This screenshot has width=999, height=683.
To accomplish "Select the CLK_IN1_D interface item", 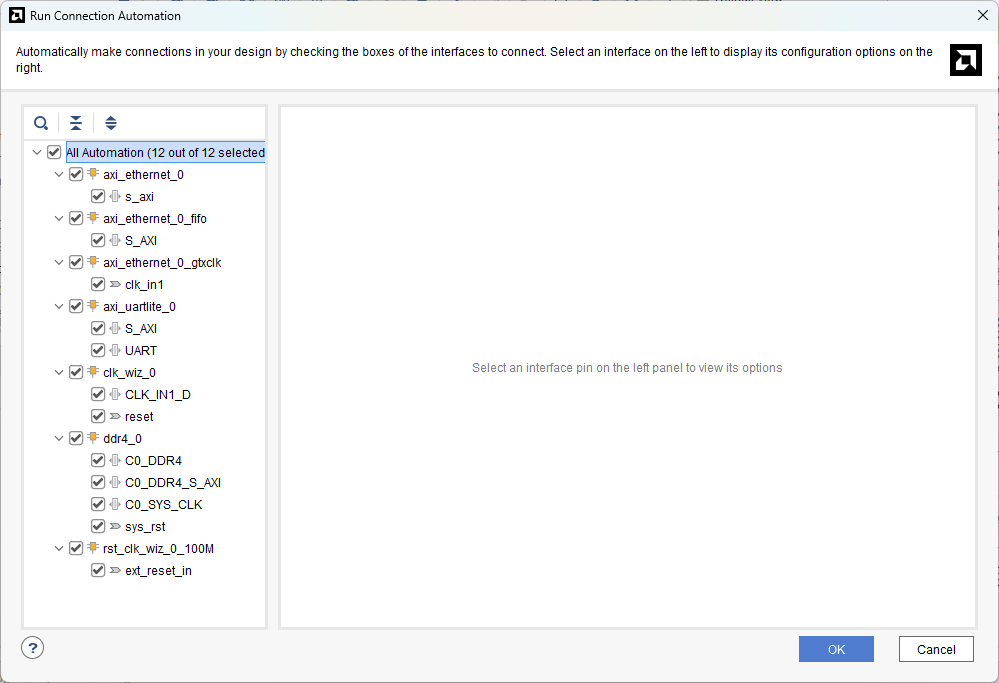I will click(157, 395).
